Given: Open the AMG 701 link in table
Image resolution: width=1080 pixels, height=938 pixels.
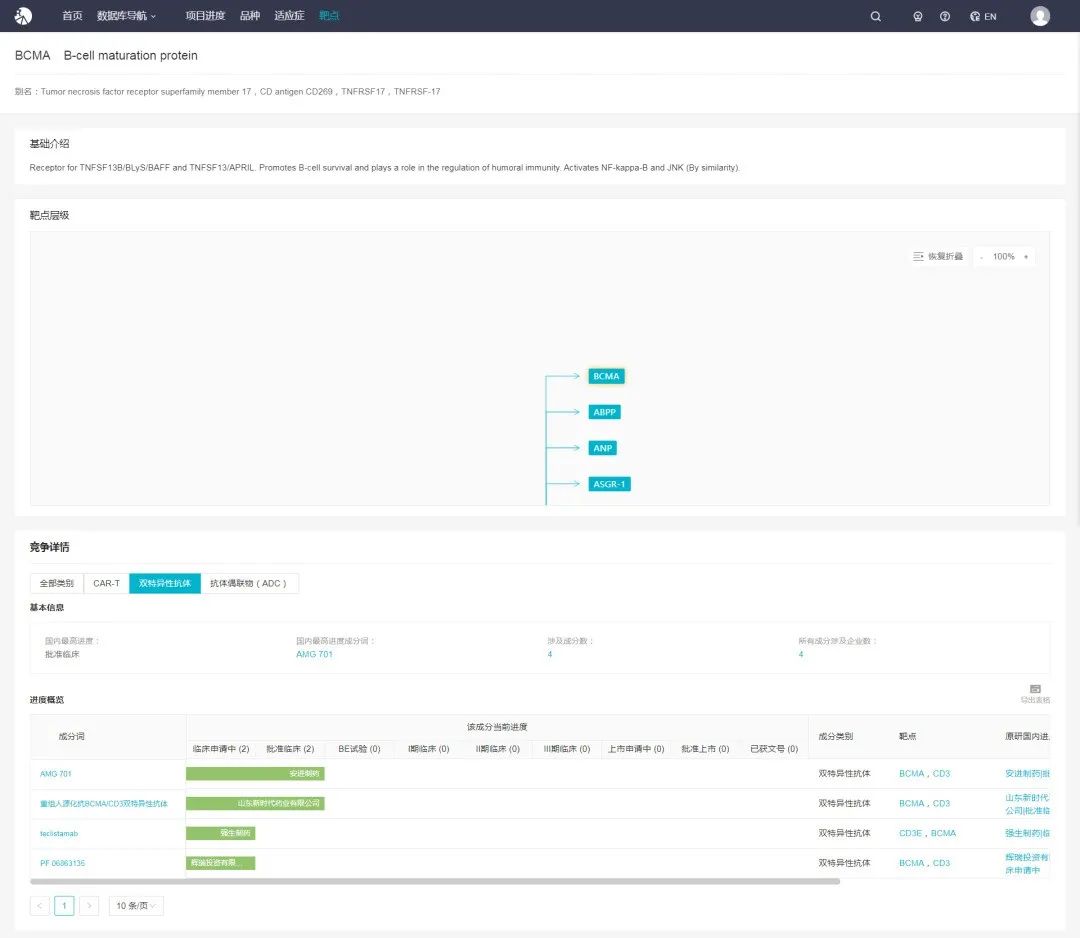Looking at the screenshot, I should coord(56,774).
